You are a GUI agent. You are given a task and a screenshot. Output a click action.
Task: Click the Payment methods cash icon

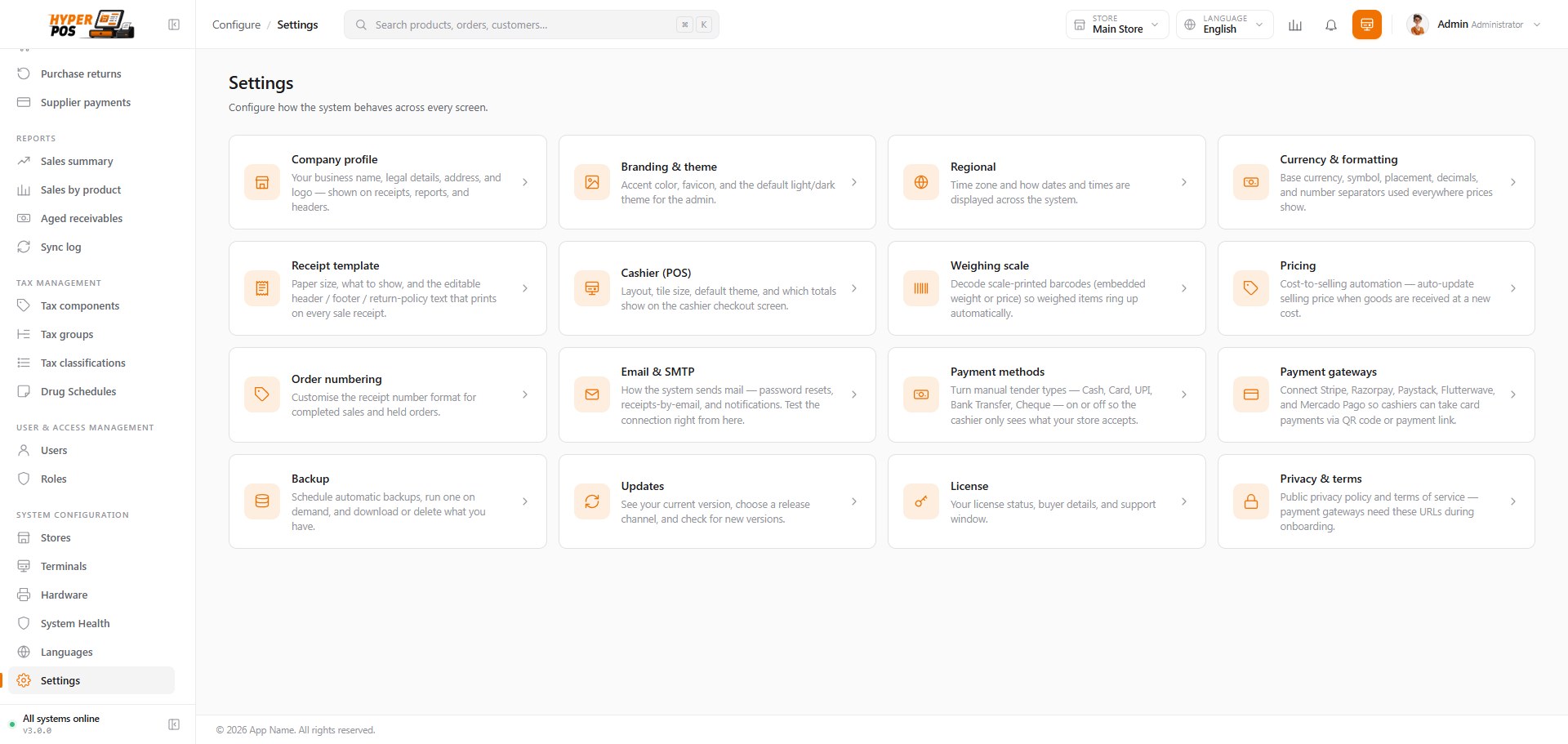(x=921, y=394)
